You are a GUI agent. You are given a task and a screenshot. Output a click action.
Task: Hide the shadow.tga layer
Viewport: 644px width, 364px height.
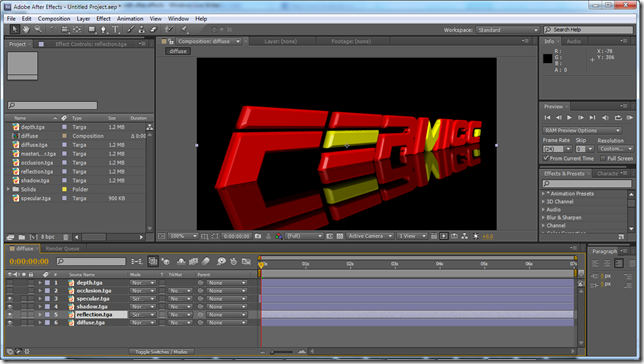point(10,306)
